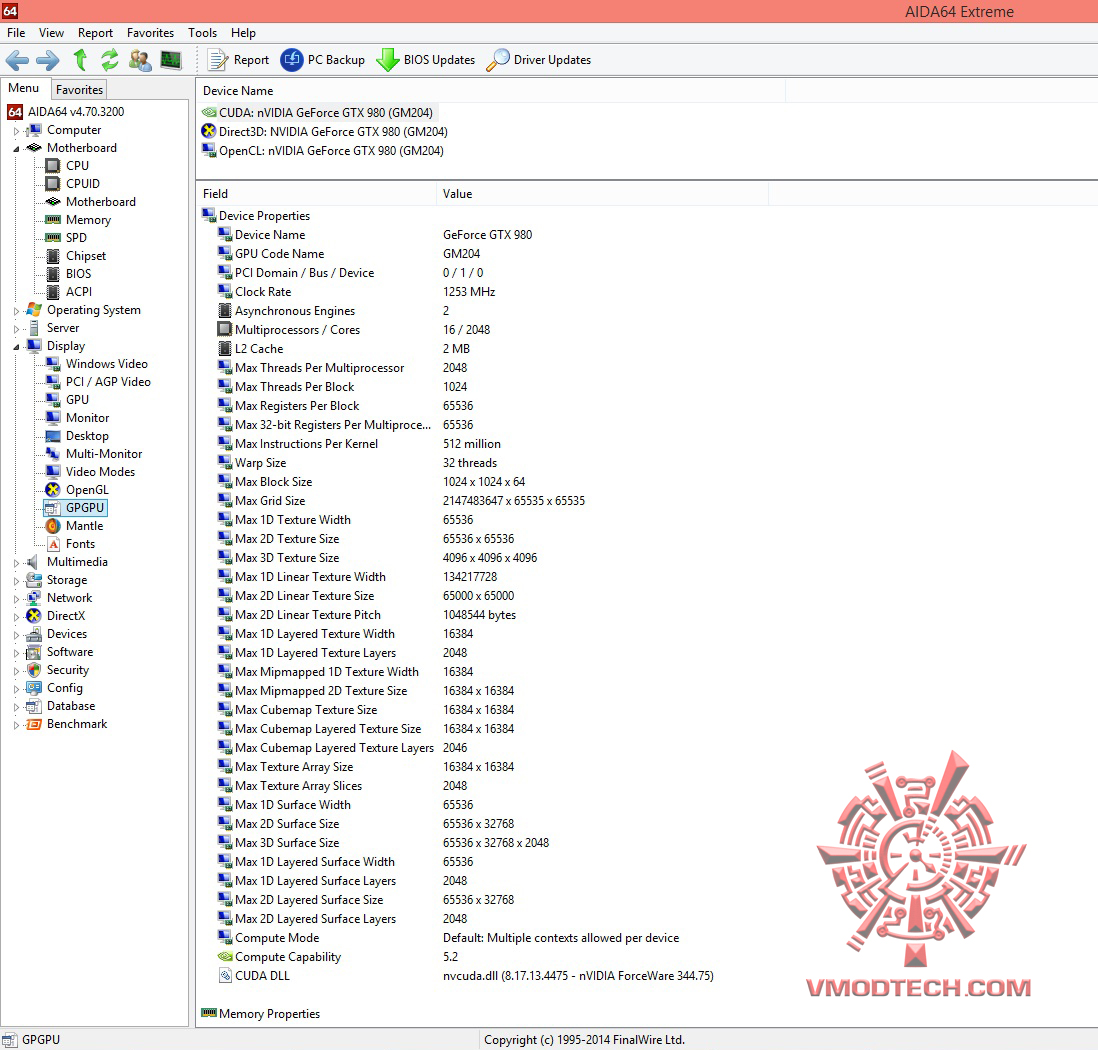The image size is (1098, 1050).
Task: Select the OpenCL GeForce GTX 980 device
Action: tap(331, 151)
